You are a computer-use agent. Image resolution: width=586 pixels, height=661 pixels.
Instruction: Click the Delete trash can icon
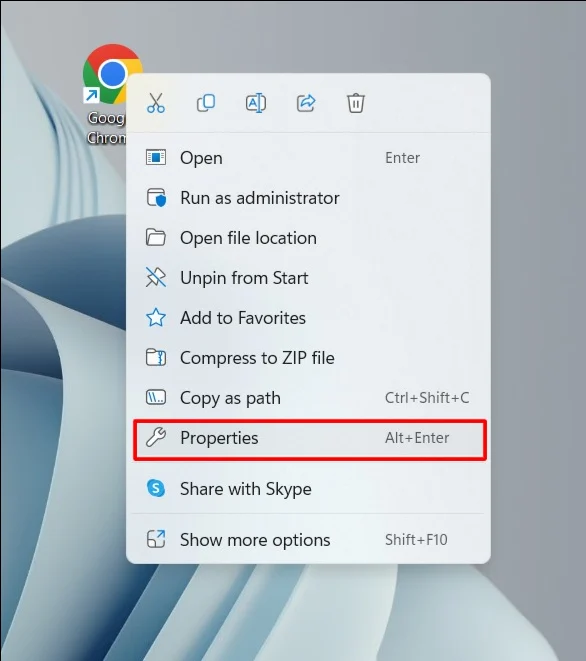(x=356, y=103)
